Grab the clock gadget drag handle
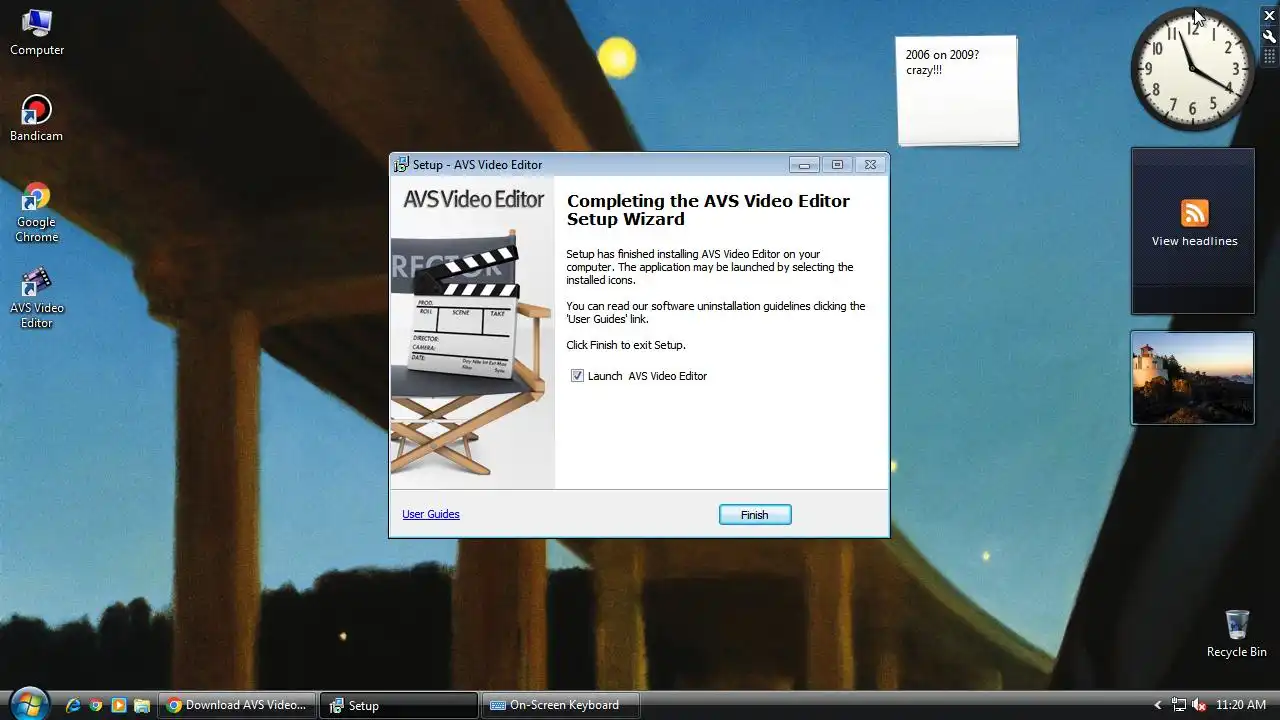Viewport: 1280px width, 720px height. [x=1270, y=57]
